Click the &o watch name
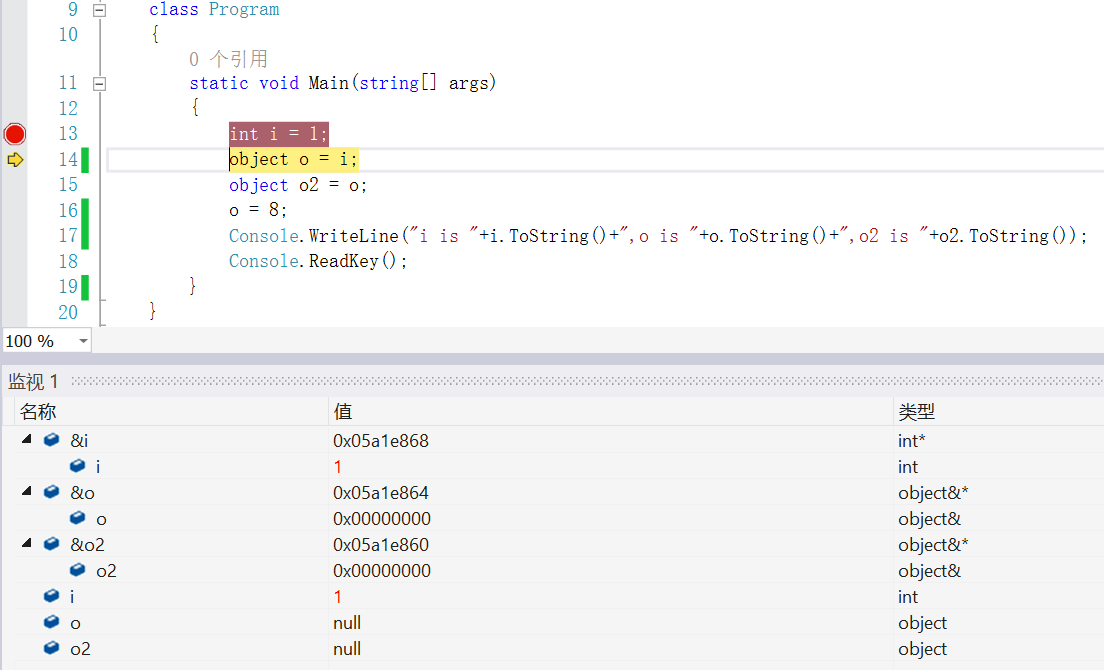 click(82, 493)
